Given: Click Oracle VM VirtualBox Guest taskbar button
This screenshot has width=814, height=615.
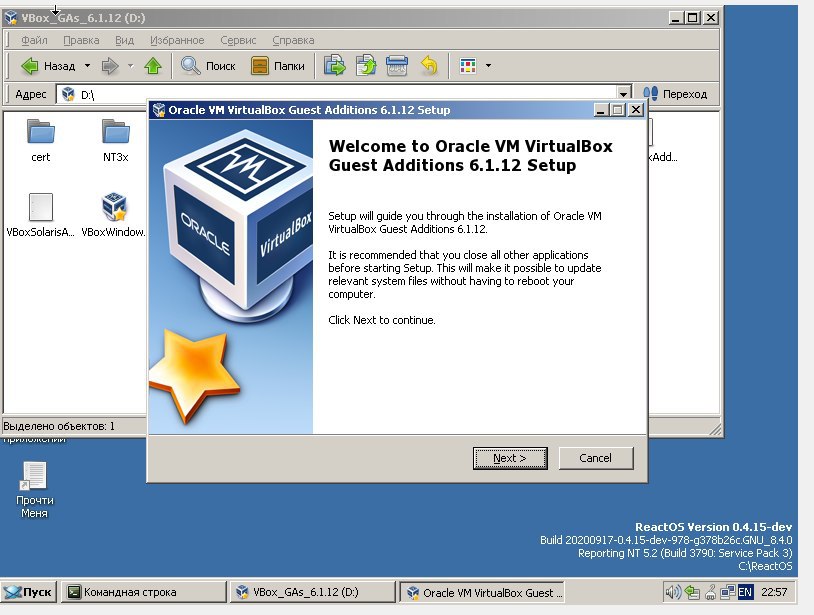Looking at the screenshot, I should tap(482, 592).
